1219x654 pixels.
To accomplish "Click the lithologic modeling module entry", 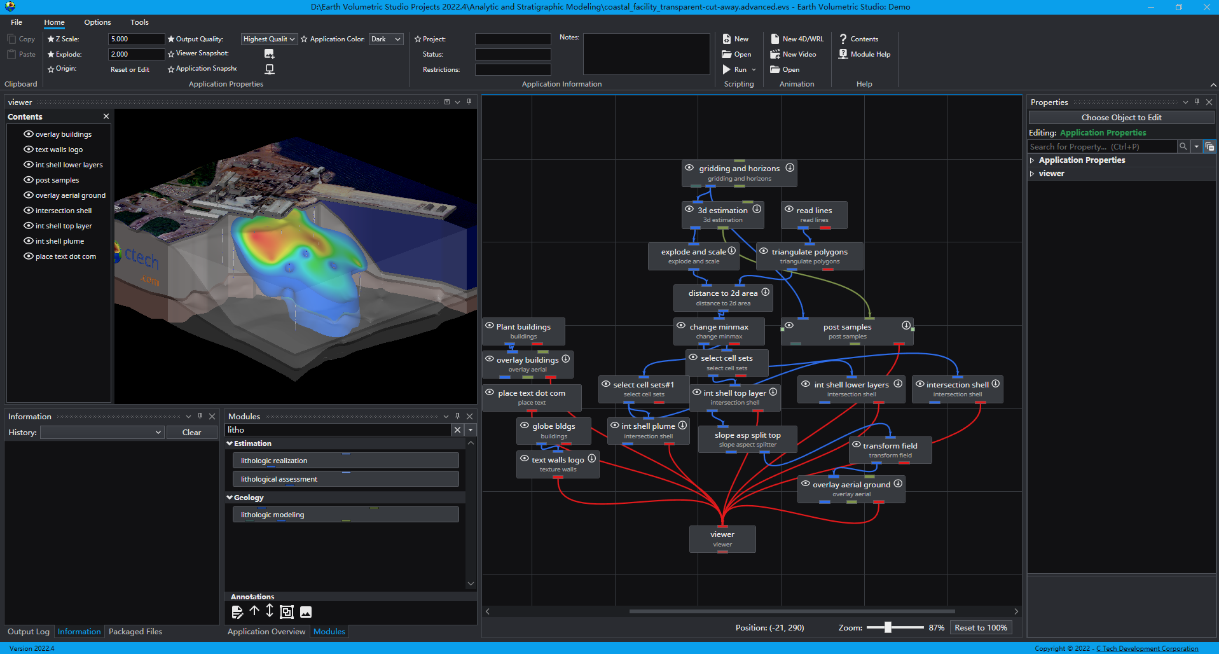I will pyautogui.click(x=346, y=514).
